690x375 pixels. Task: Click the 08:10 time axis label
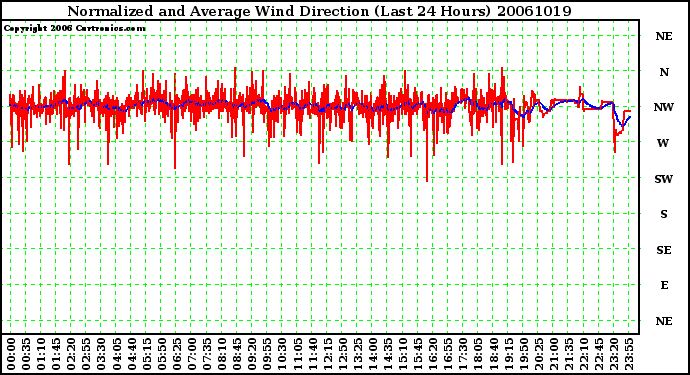(x=221, y=354)
